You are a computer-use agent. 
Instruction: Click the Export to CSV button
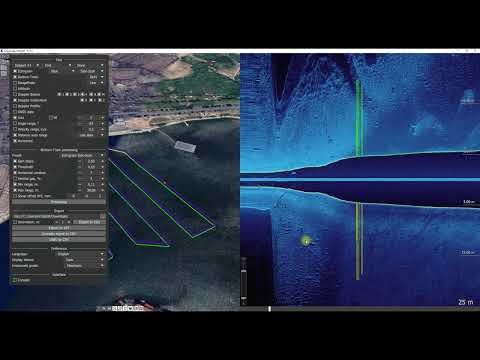tap(89, 222)
